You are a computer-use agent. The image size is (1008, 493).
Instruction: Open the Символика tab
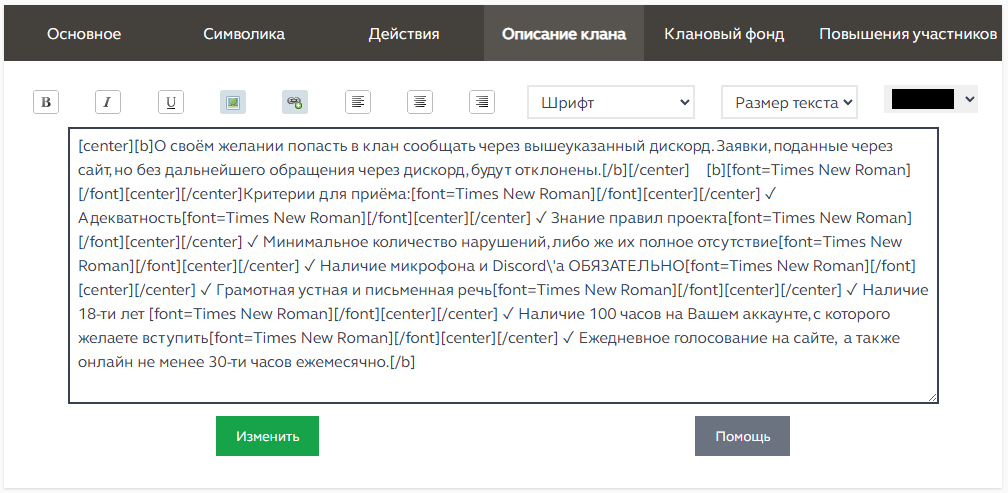pos(244,34)
